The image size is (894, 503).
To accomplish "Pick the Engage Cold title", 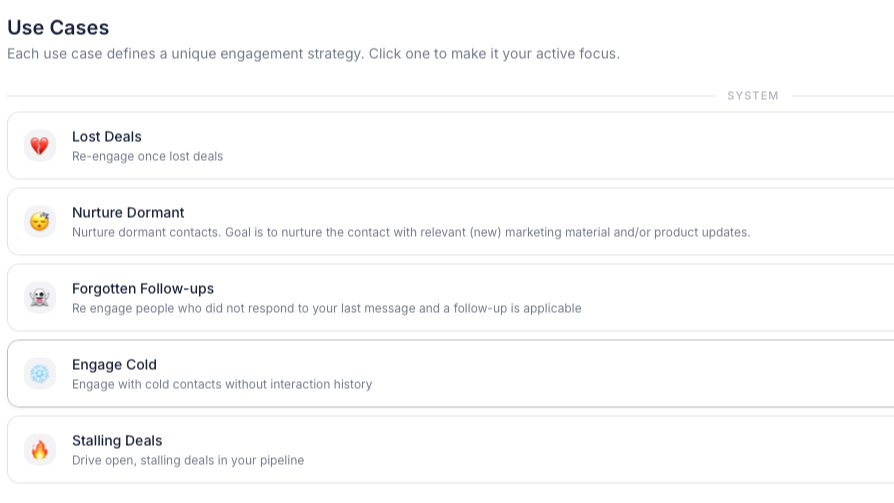I will click(x=114, y=365).
